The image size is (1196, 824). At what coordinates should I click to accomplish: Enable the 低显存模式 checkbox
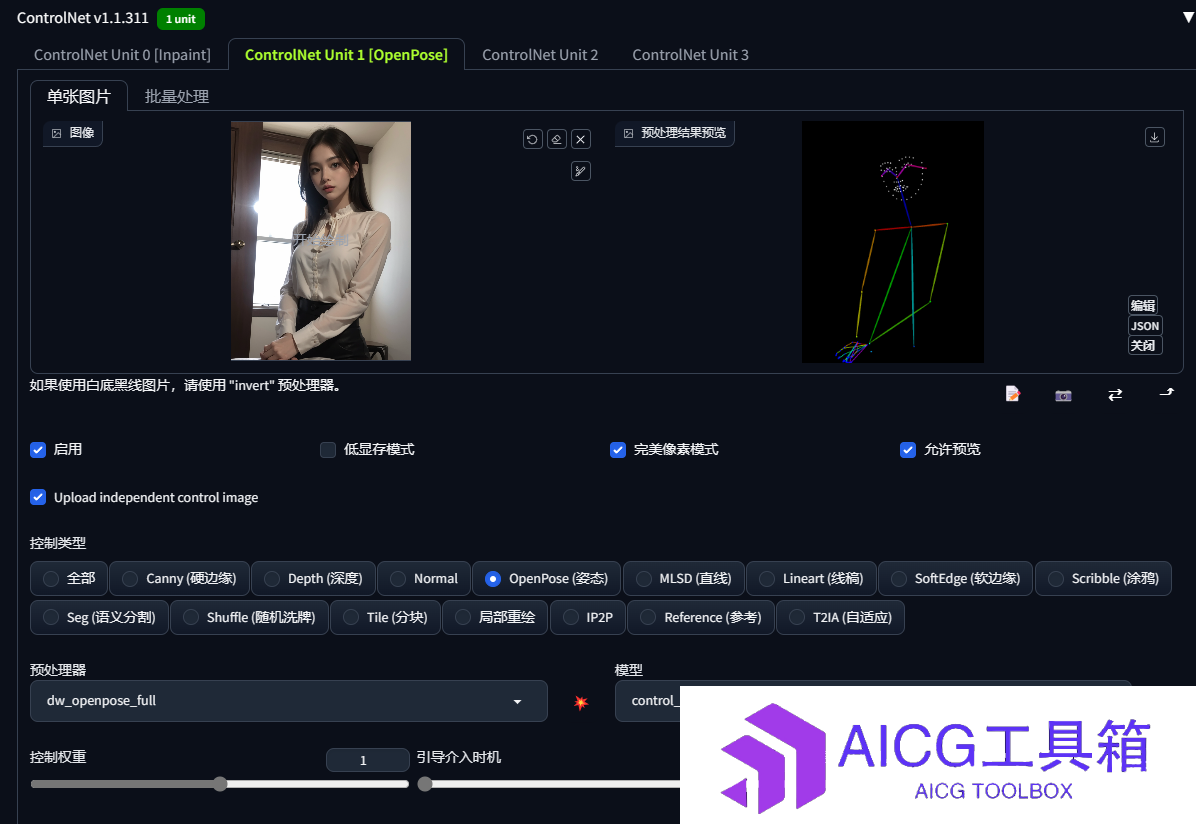pos(328,450)
